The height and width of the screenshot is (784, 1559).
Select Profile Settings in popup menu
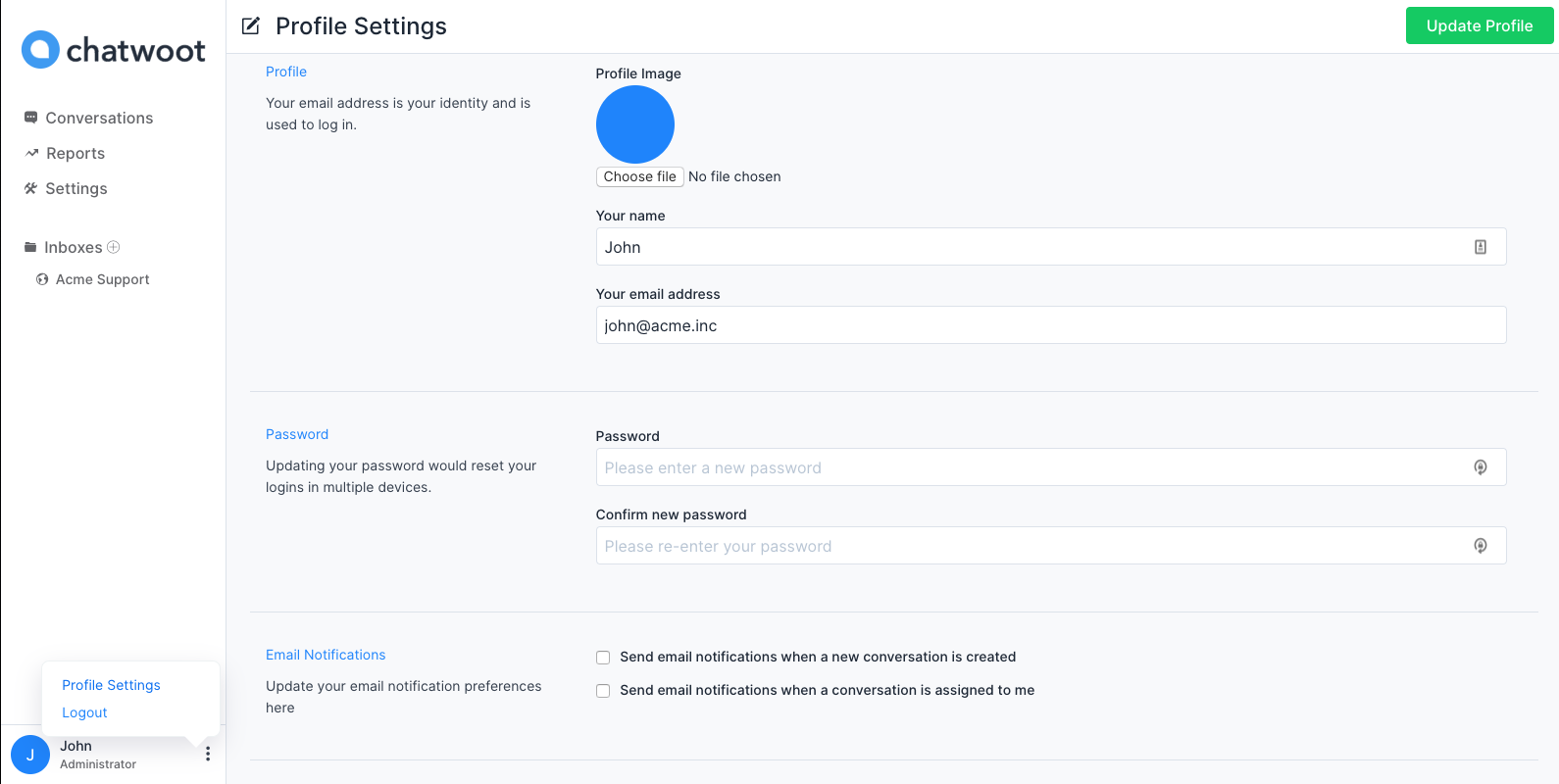111,685
